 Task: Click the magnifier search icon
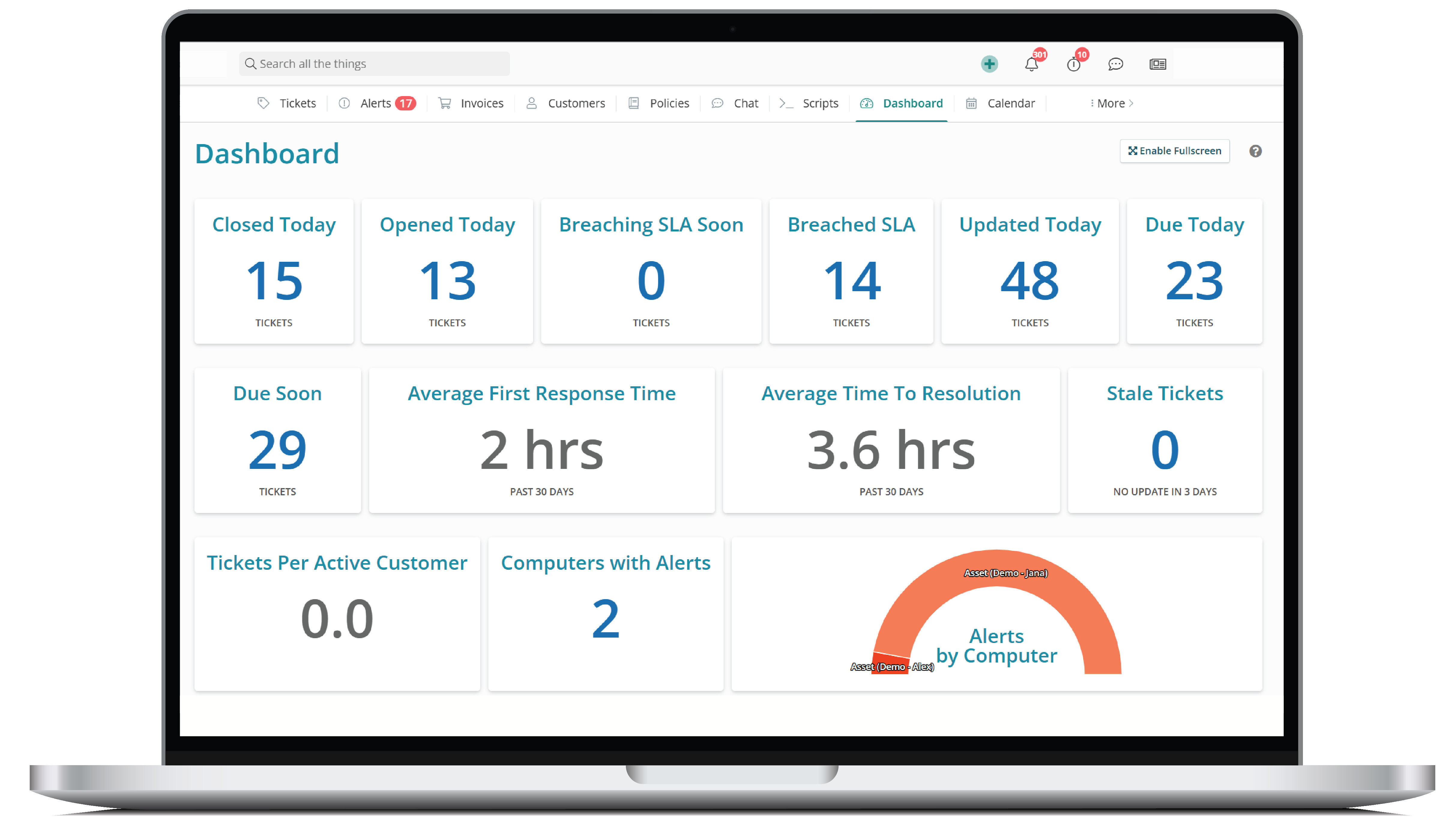pyautogui.click(x=250, y=64)
